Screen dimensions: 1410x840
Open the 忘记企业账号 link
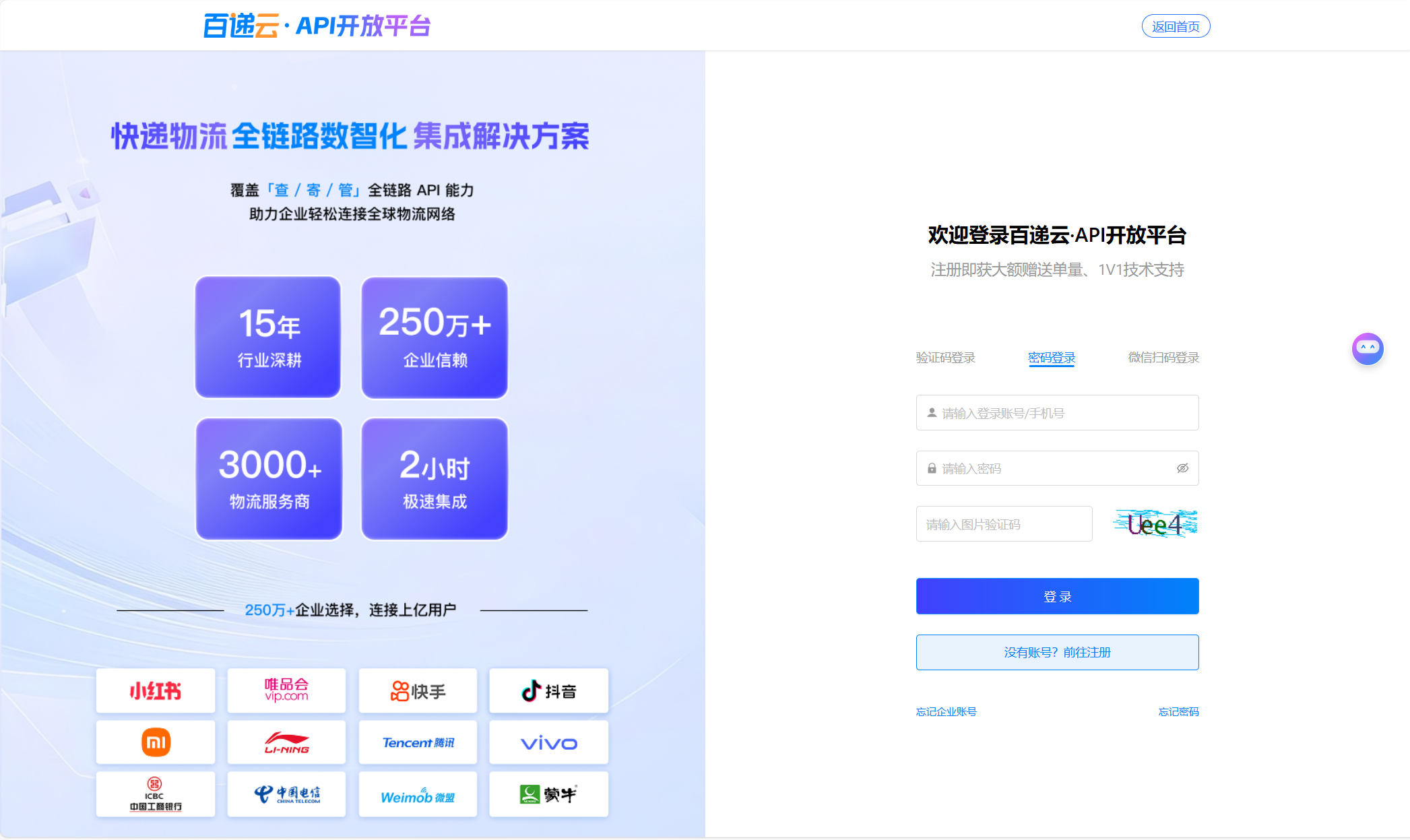click(946, 711)
